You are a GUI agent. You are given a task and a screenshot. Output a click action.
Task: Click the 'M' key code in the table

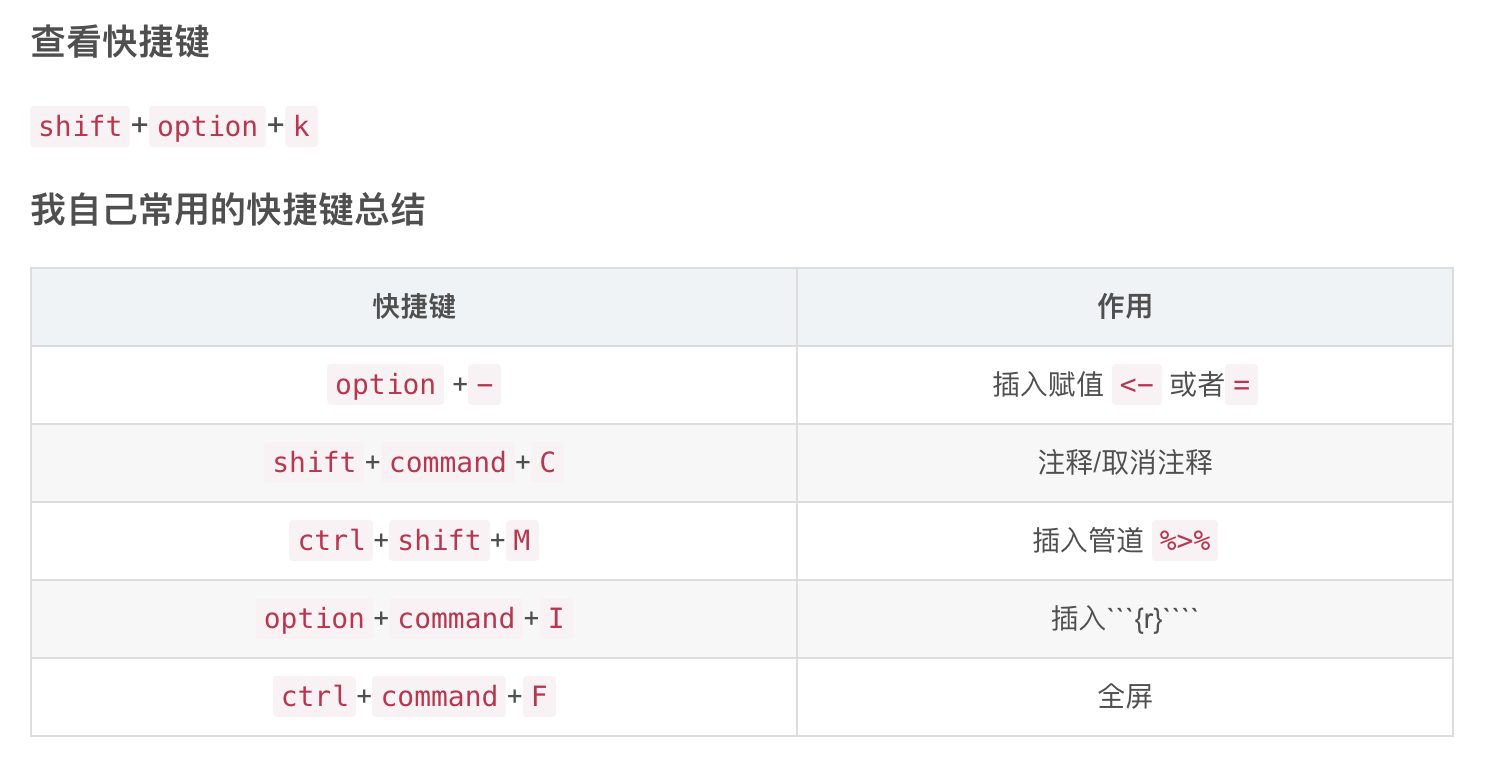(x=522, y=541)
